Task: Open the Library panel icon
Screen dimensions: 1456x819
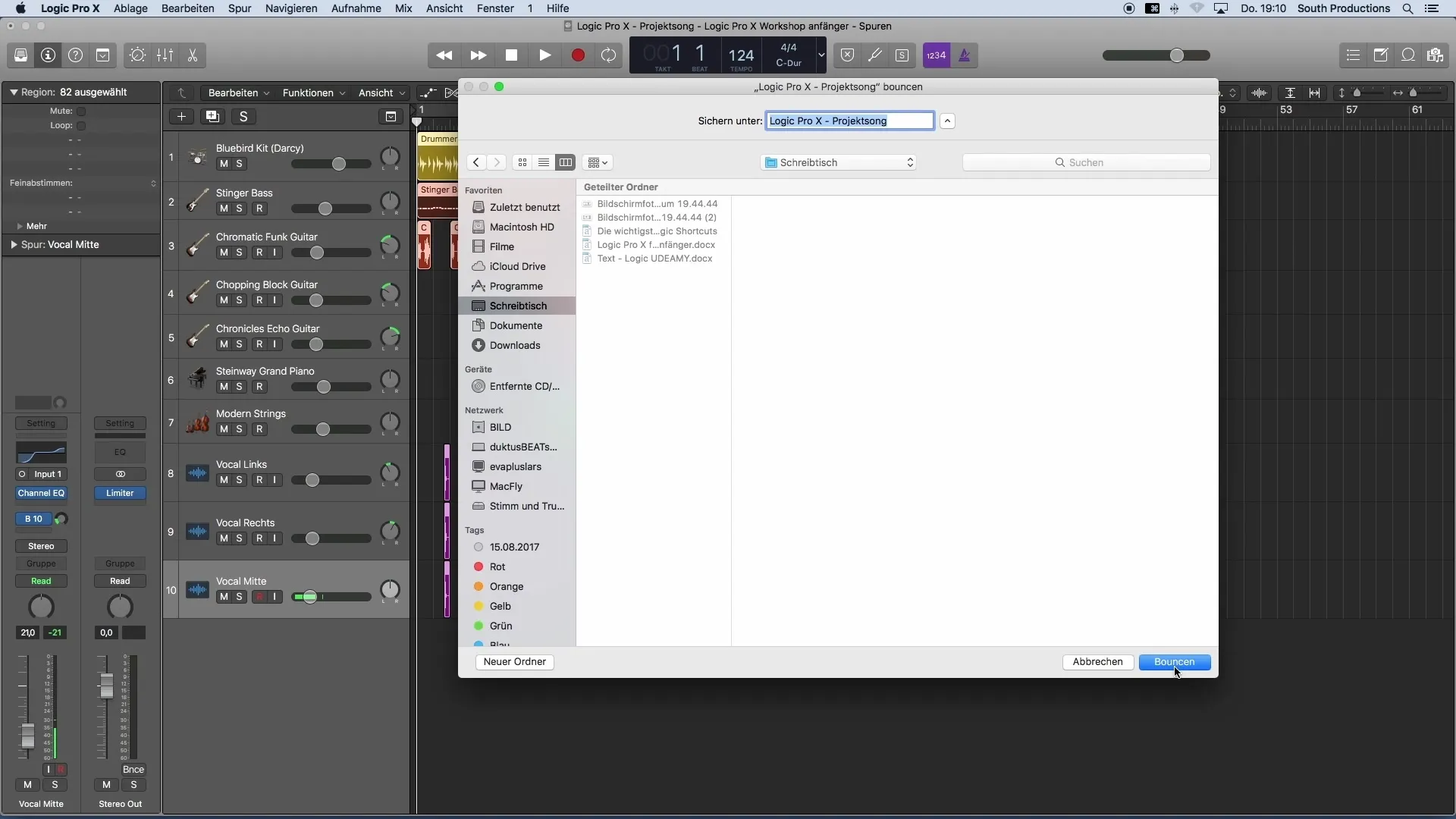Action: pyautogui.click(x=20, y=55)
